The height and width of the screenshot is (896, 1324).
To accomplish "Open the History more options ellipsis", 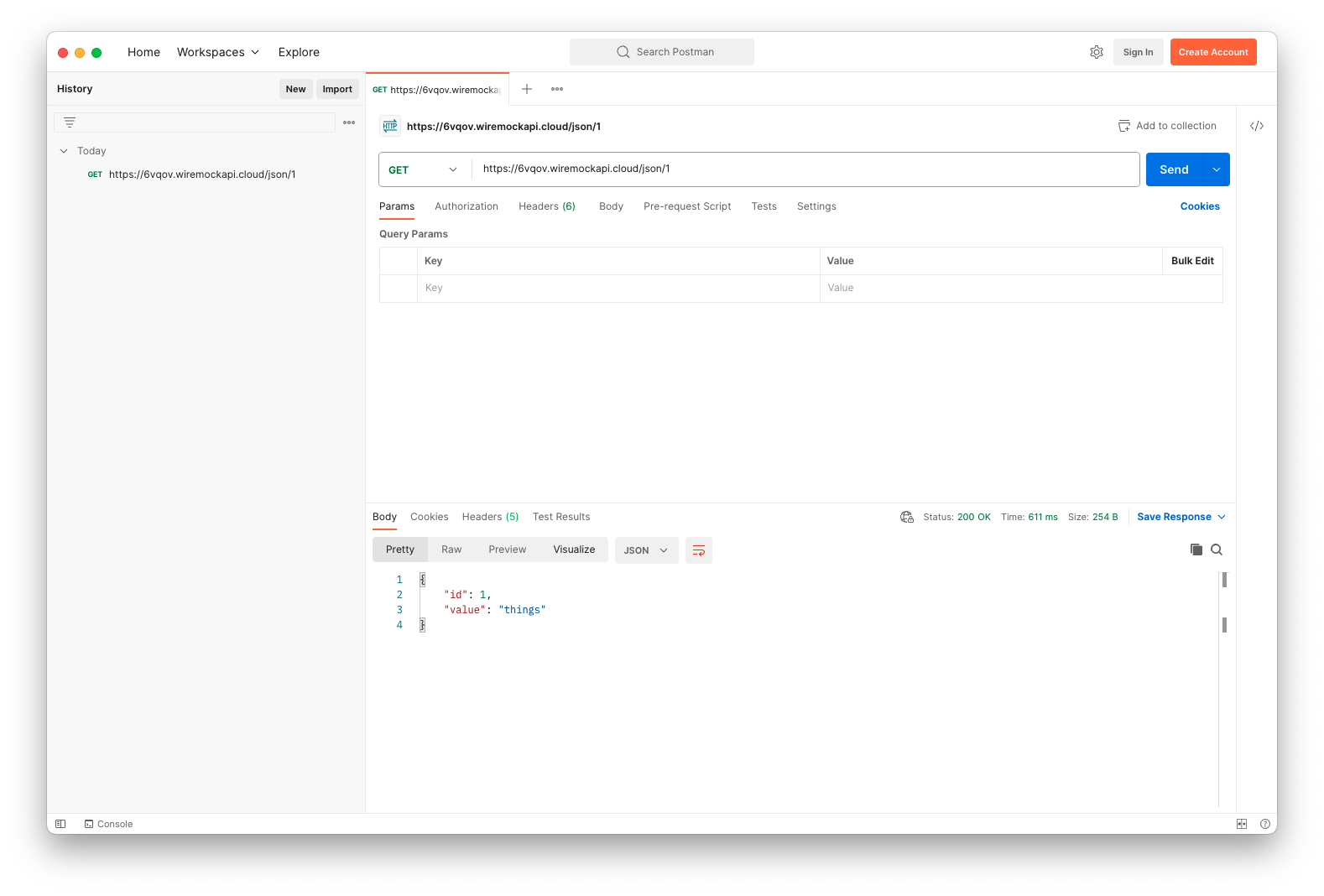I will pos(349,122).
